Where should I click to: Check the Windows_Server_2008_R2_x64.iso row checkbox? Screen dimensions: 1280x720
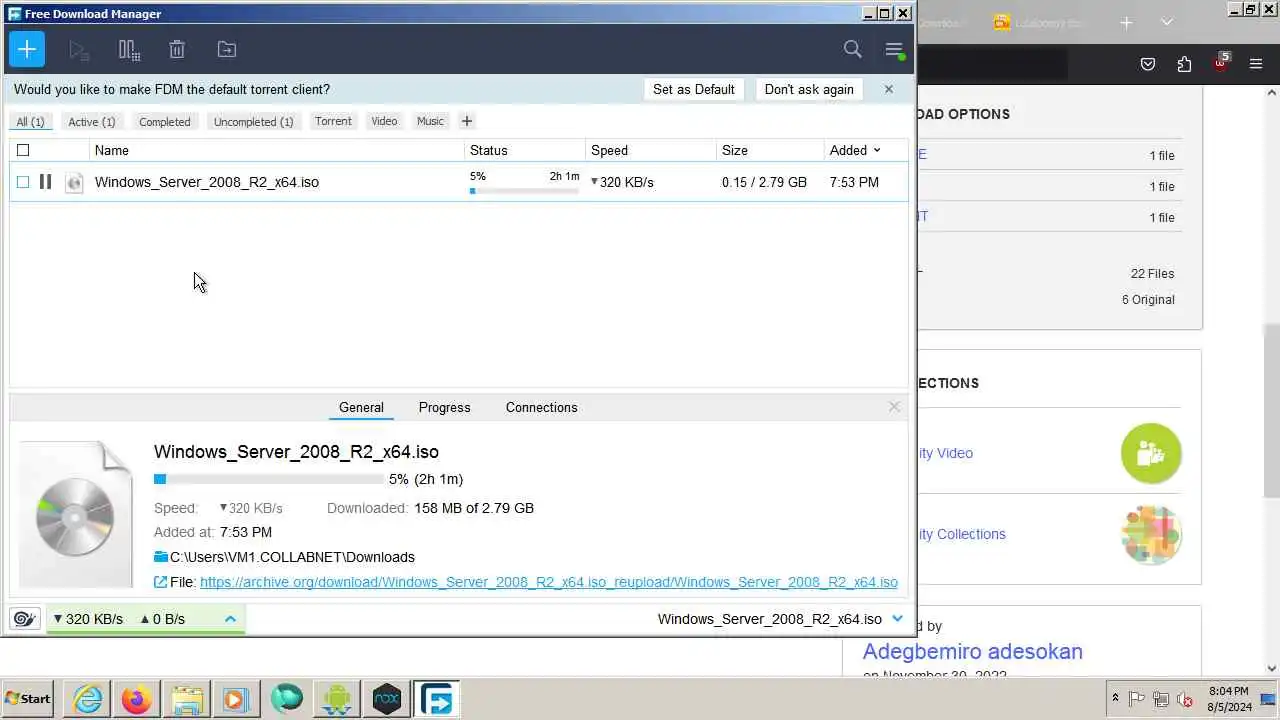click(x=23, y=182)
